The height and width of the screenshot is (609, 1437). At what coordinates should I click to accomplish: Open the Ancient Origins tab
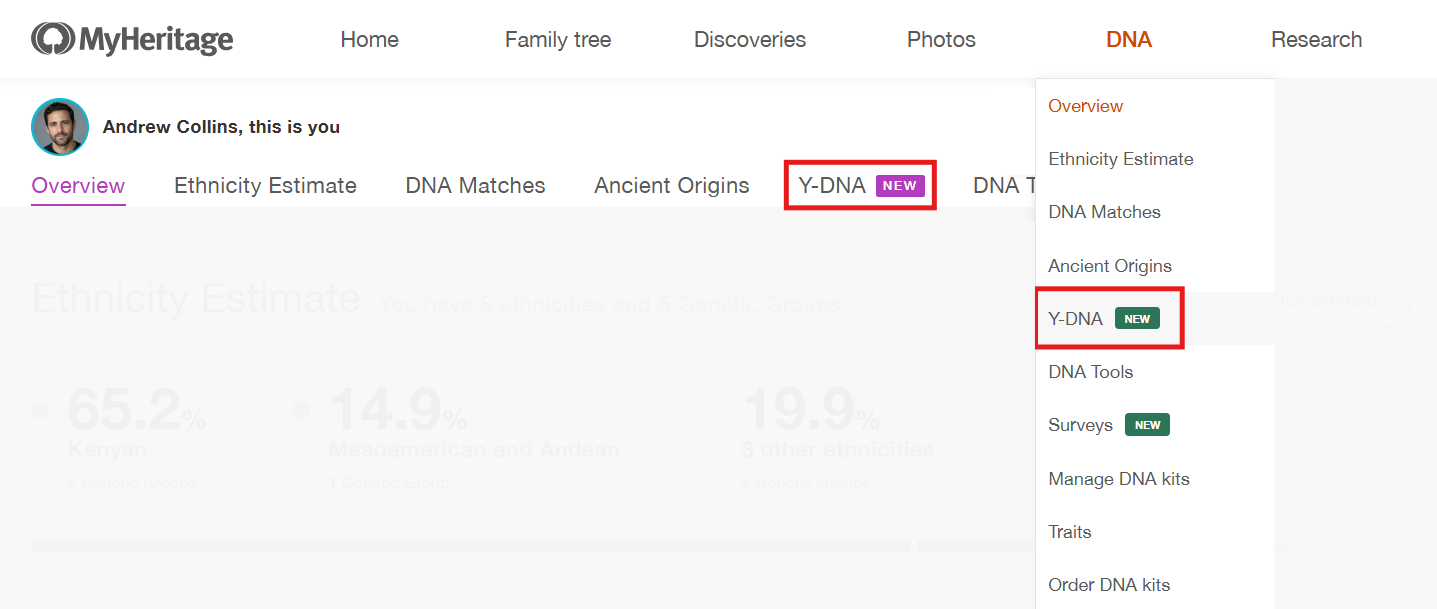pos(671,186)
